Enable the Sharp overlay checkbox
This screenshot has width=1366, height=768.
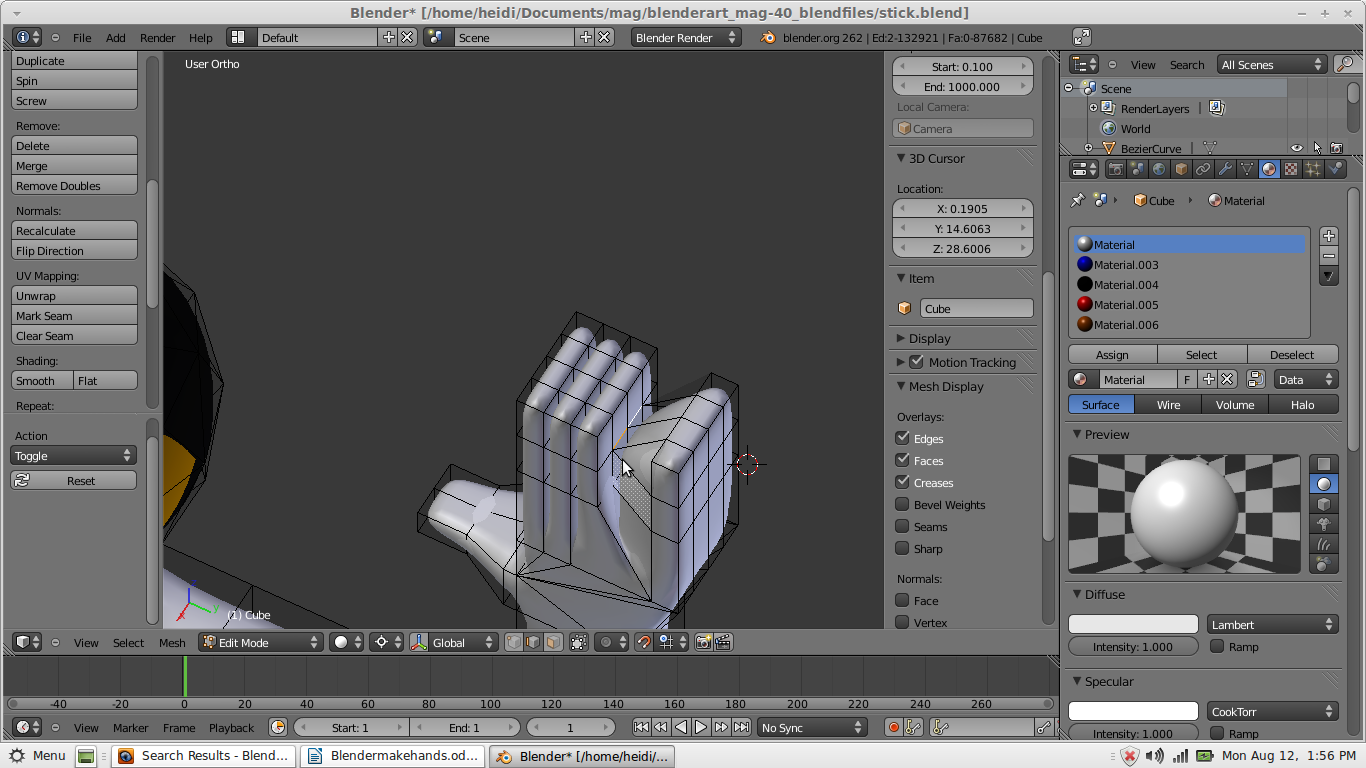(x=902, y=548)
